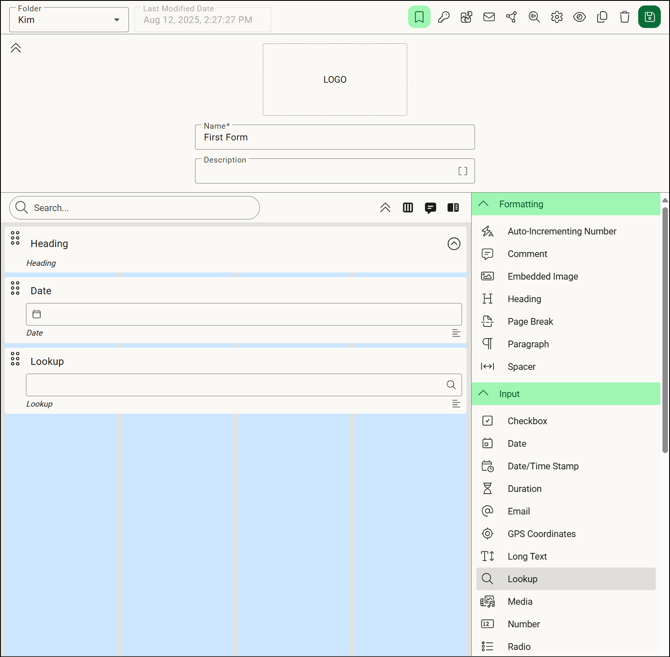
Task: Toggle the highlighted bookmark icon
Action: pyautogui.click(x=419, y=17)
